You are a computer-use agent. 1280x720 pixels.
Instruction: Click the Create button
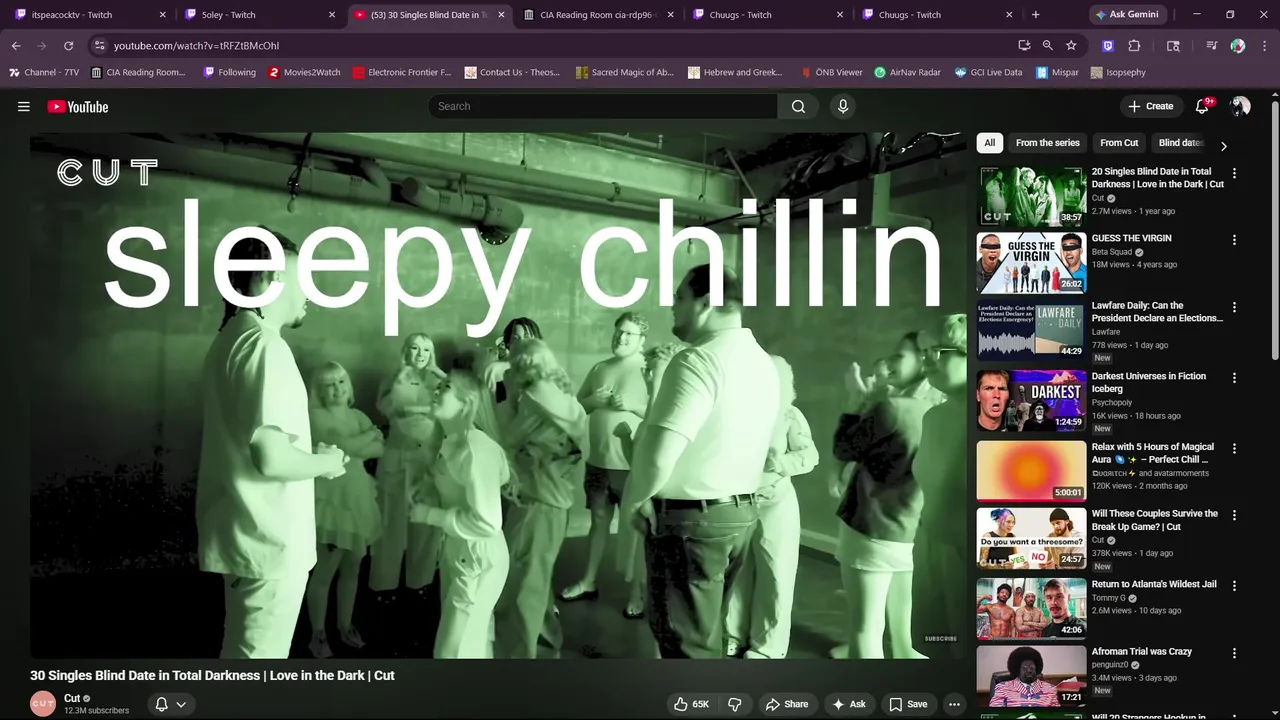(1151, 106)
